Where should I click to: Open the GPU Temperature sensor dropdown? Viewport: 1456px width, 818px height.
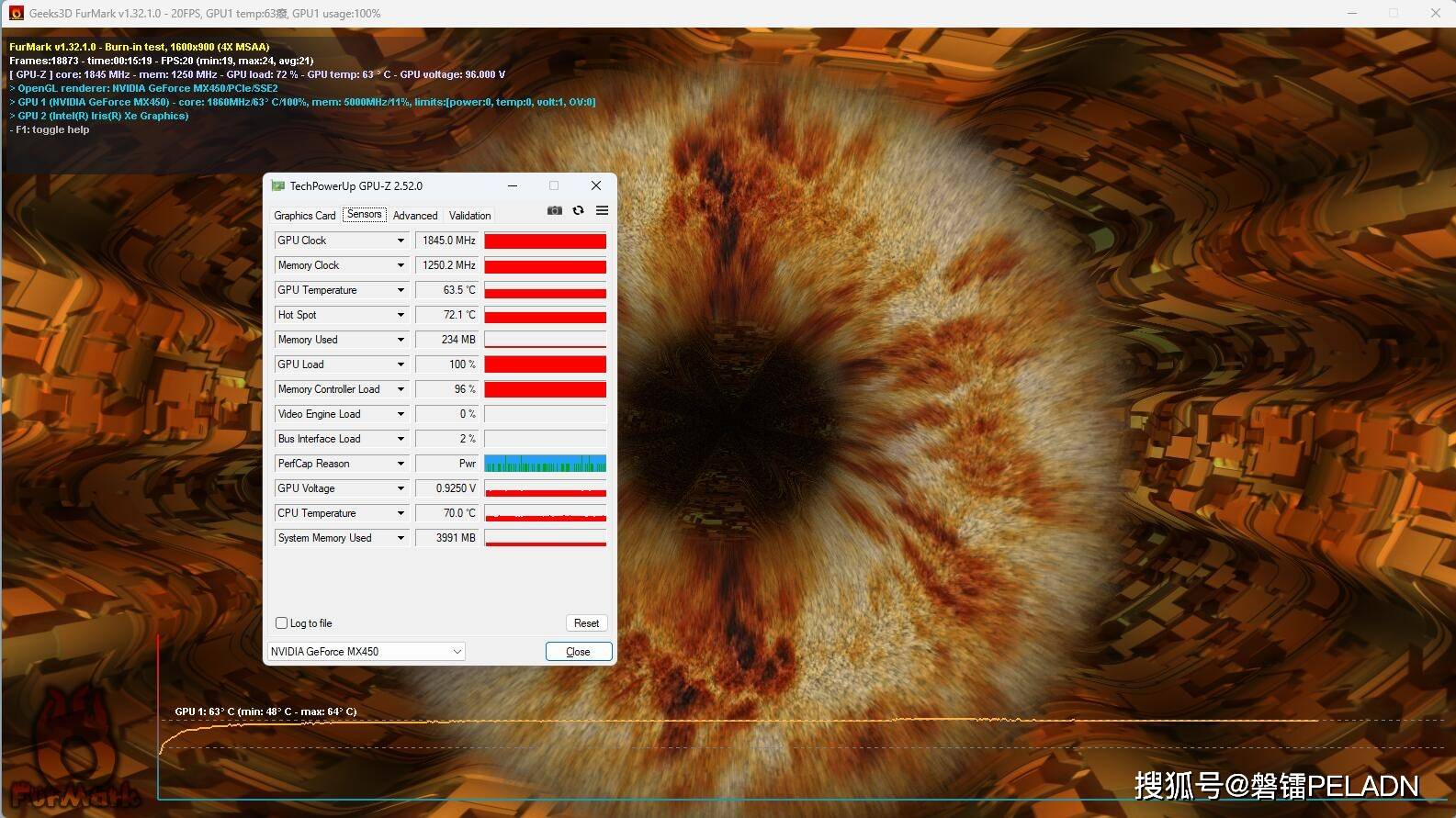click(401, 290)
